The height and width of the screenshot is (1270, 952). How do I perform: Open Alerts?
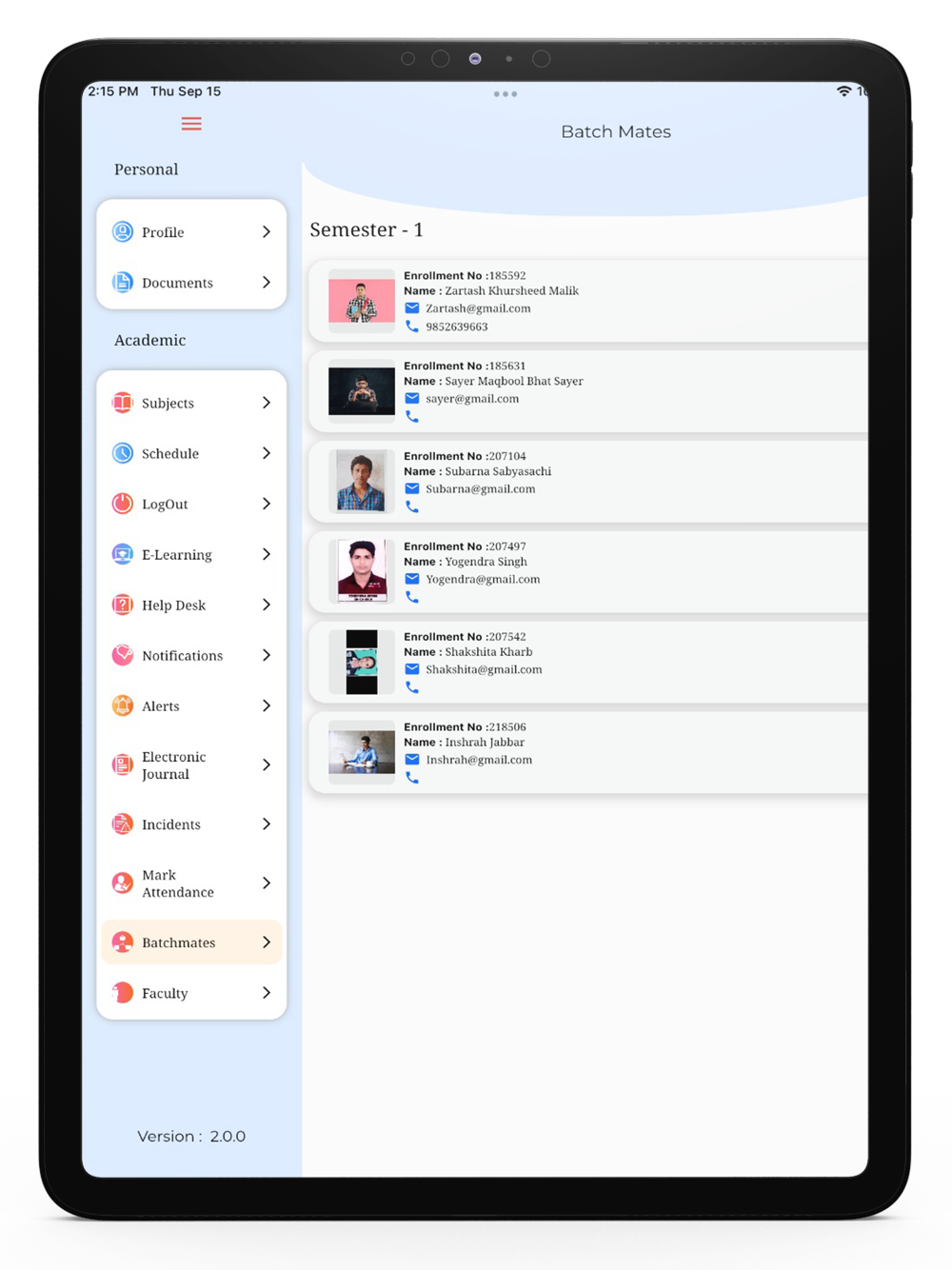(191, 705)
